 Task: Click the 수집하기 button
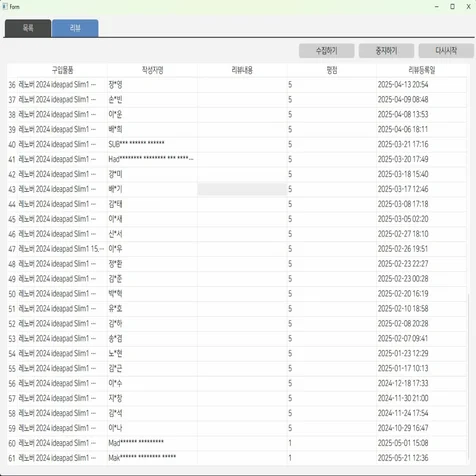tap(327, 51)
